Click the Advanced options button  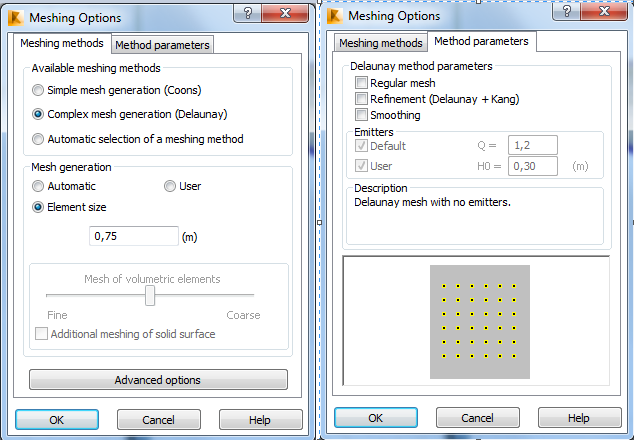(158, 380)
